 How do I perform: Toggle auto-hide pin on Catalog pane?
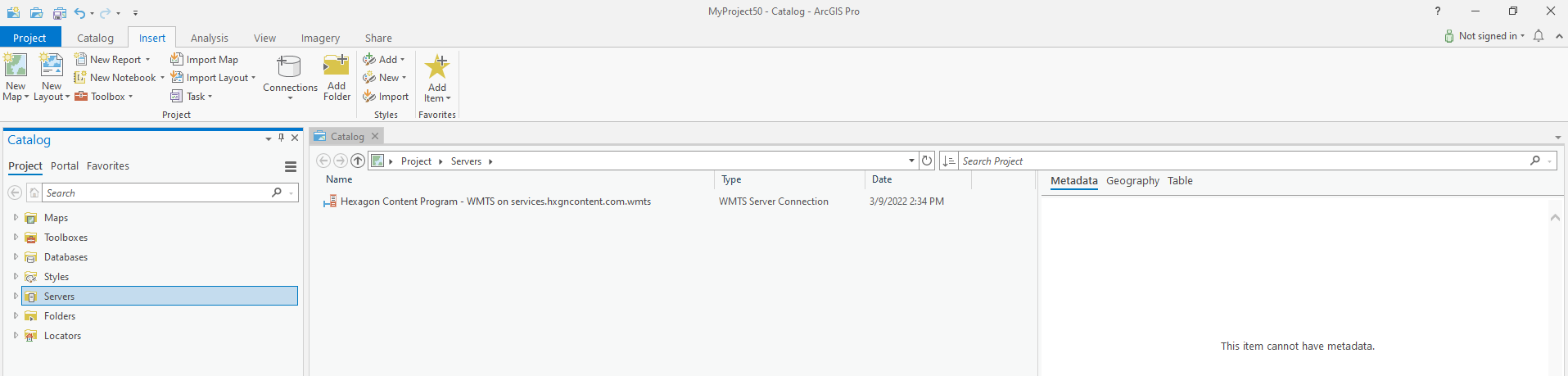click(x=281, y=138)
